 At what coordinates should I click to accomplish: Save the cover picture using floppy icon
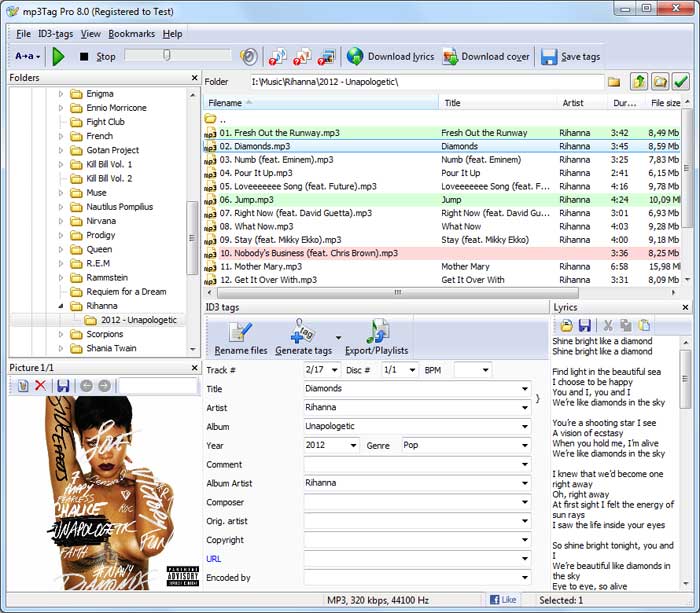tap(63, 386)
